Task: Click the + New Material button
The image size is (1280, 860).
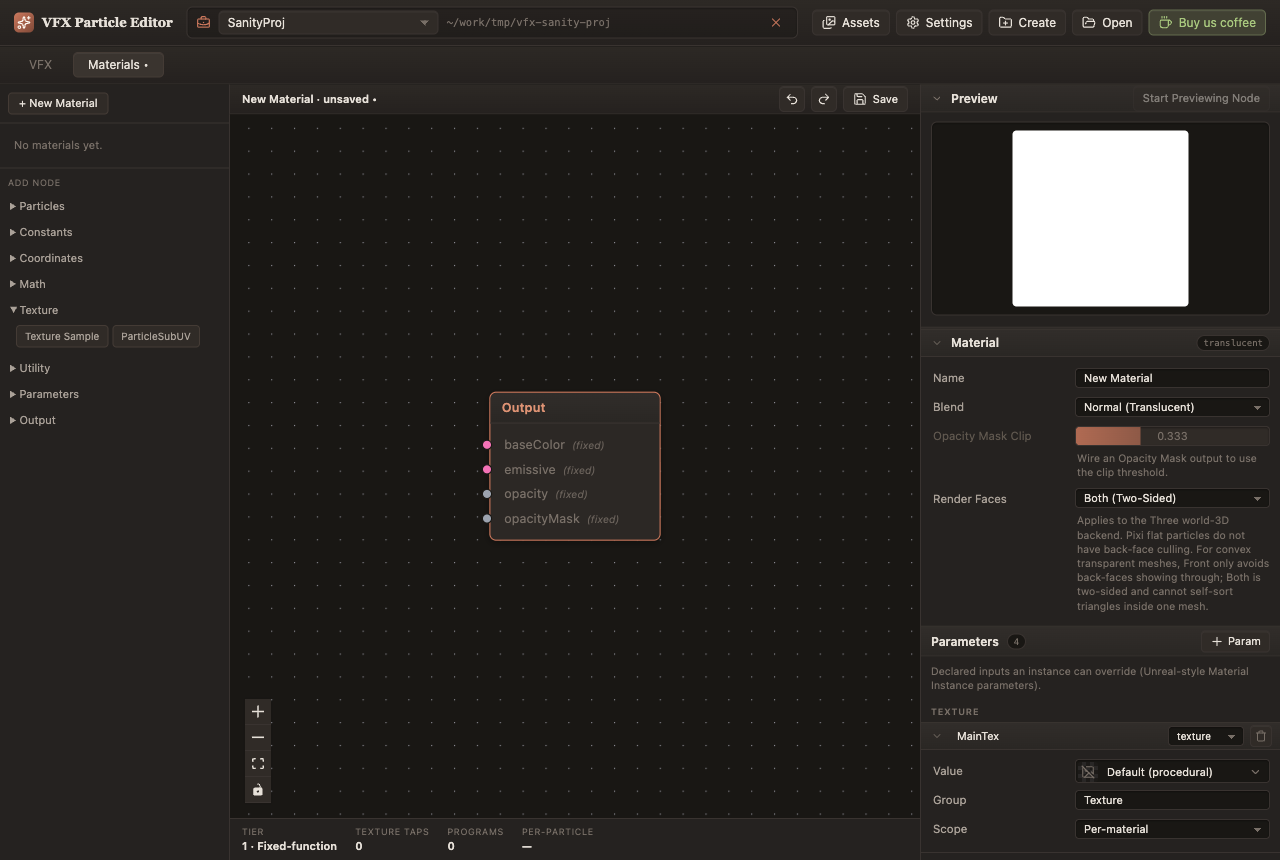Action: [x=58, y=103]
